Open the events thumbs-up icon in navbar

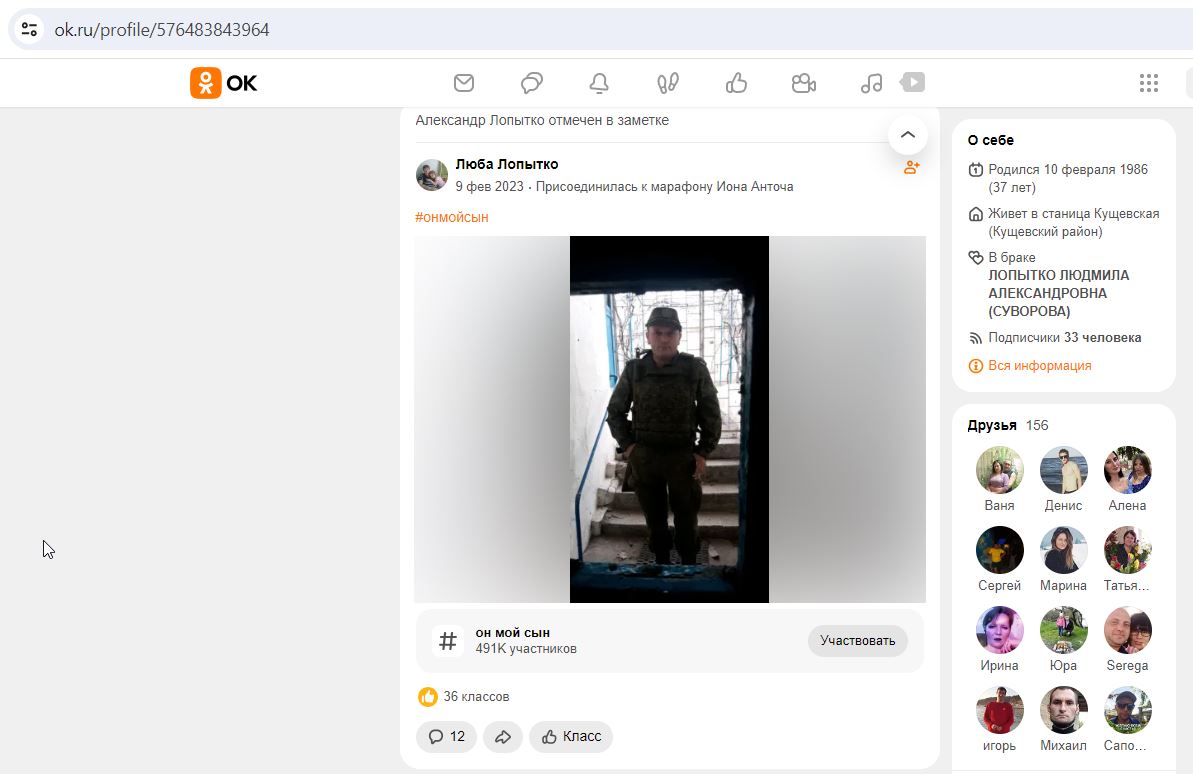pos(736,83)
